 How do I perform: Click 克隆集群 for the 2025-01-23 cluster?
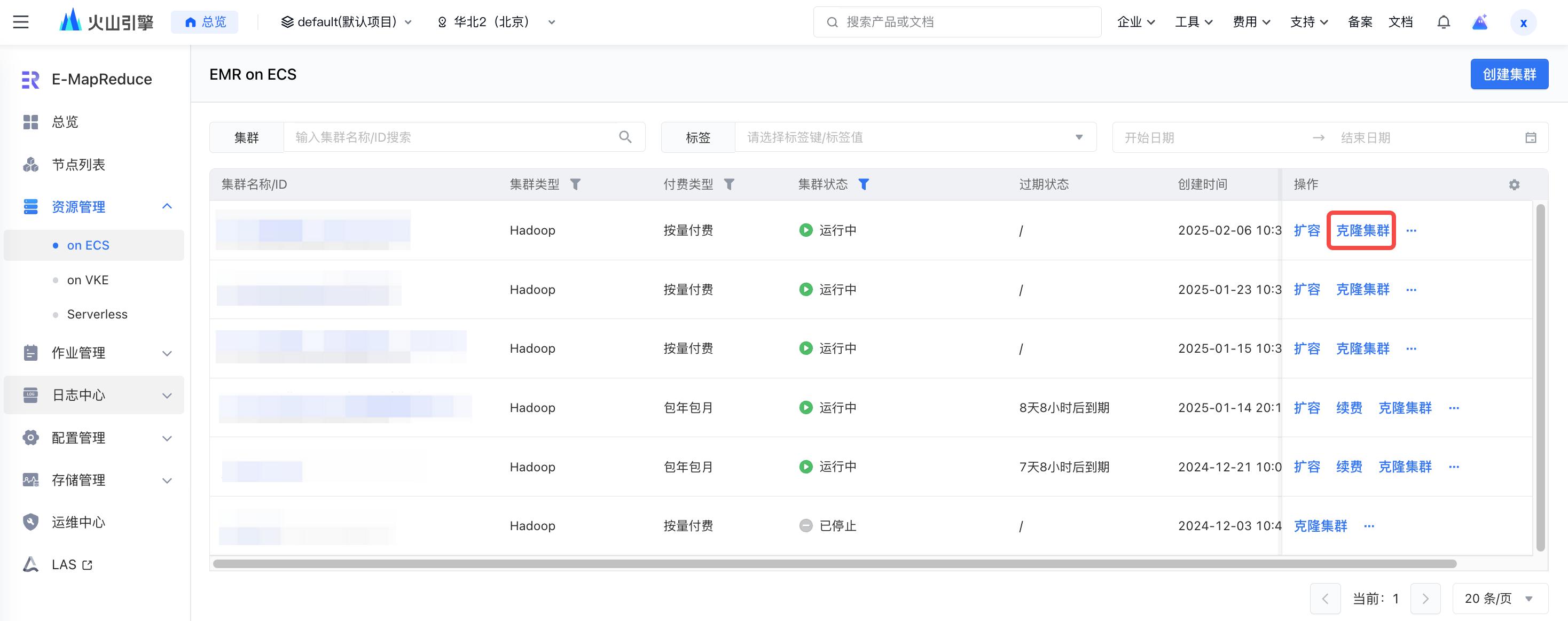coord(1362,290)
